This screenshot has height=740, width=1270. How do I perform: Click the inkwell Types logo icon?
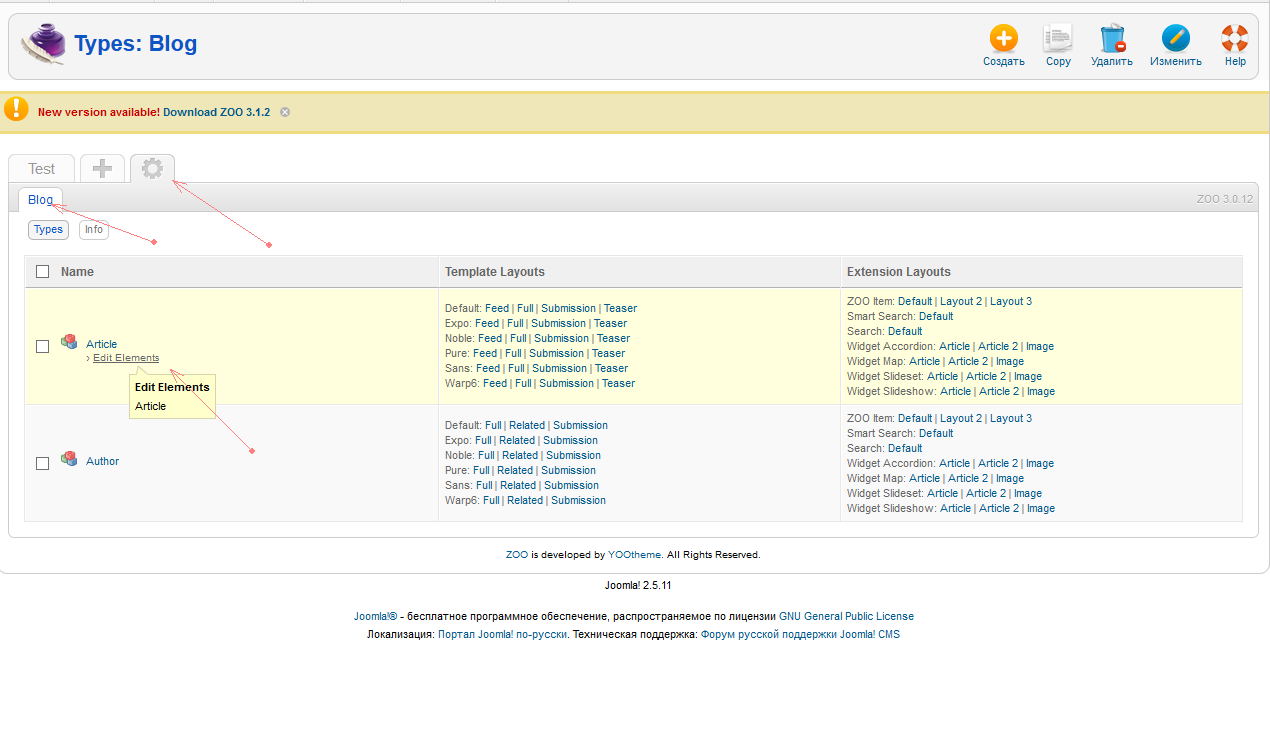coord(43,43)
